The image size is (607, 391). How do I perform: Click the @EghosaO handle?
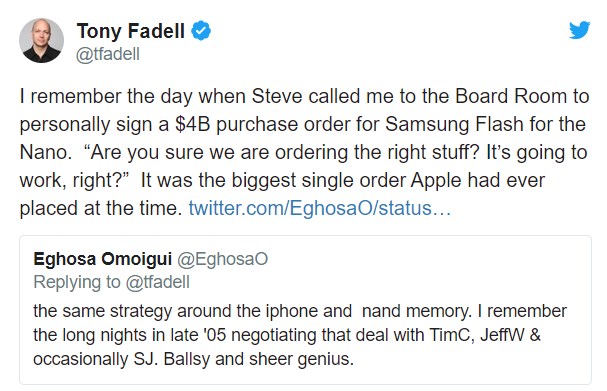click(223, 259)
